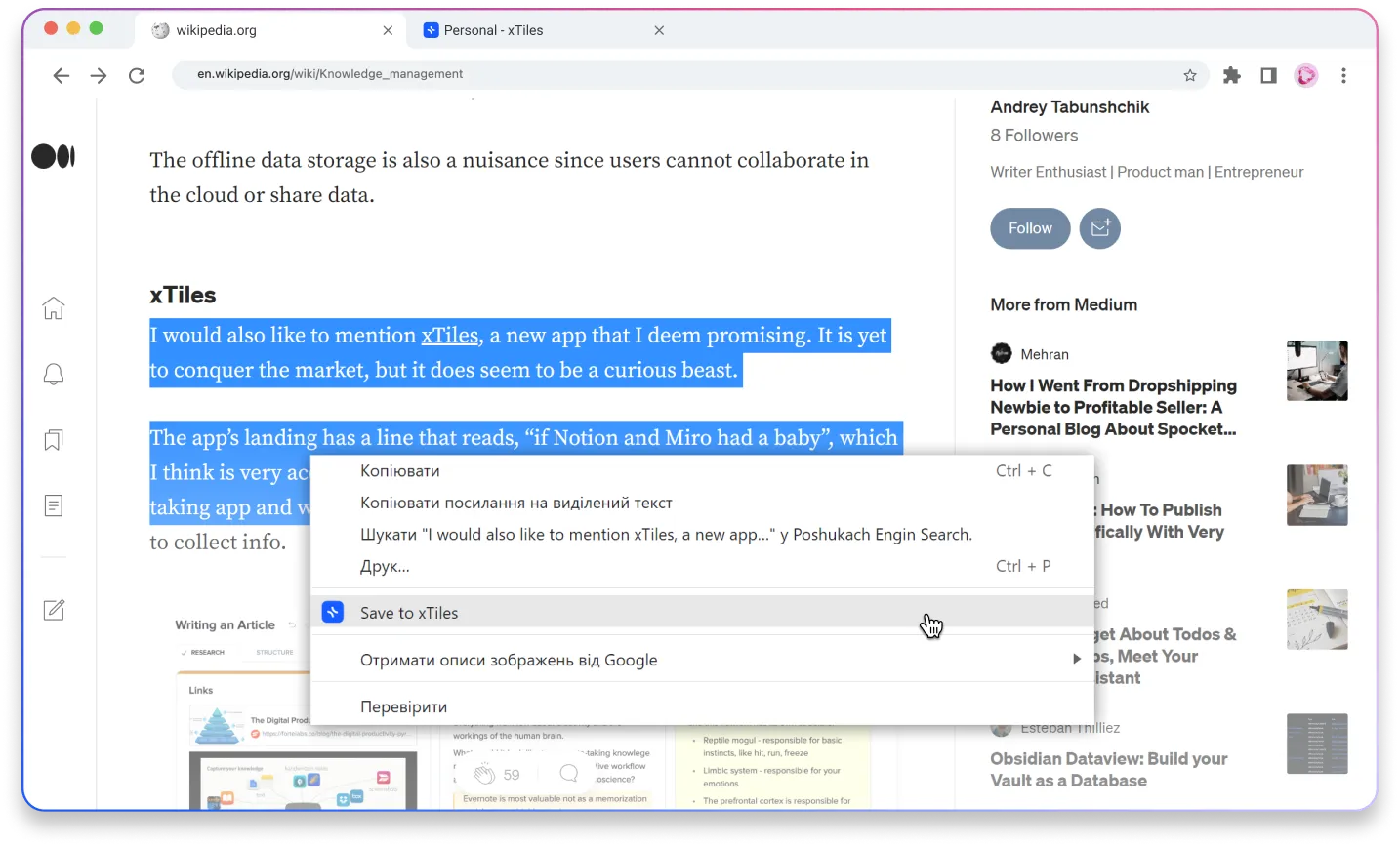Subscribe via the envelope icon beside Follow

1099,228
